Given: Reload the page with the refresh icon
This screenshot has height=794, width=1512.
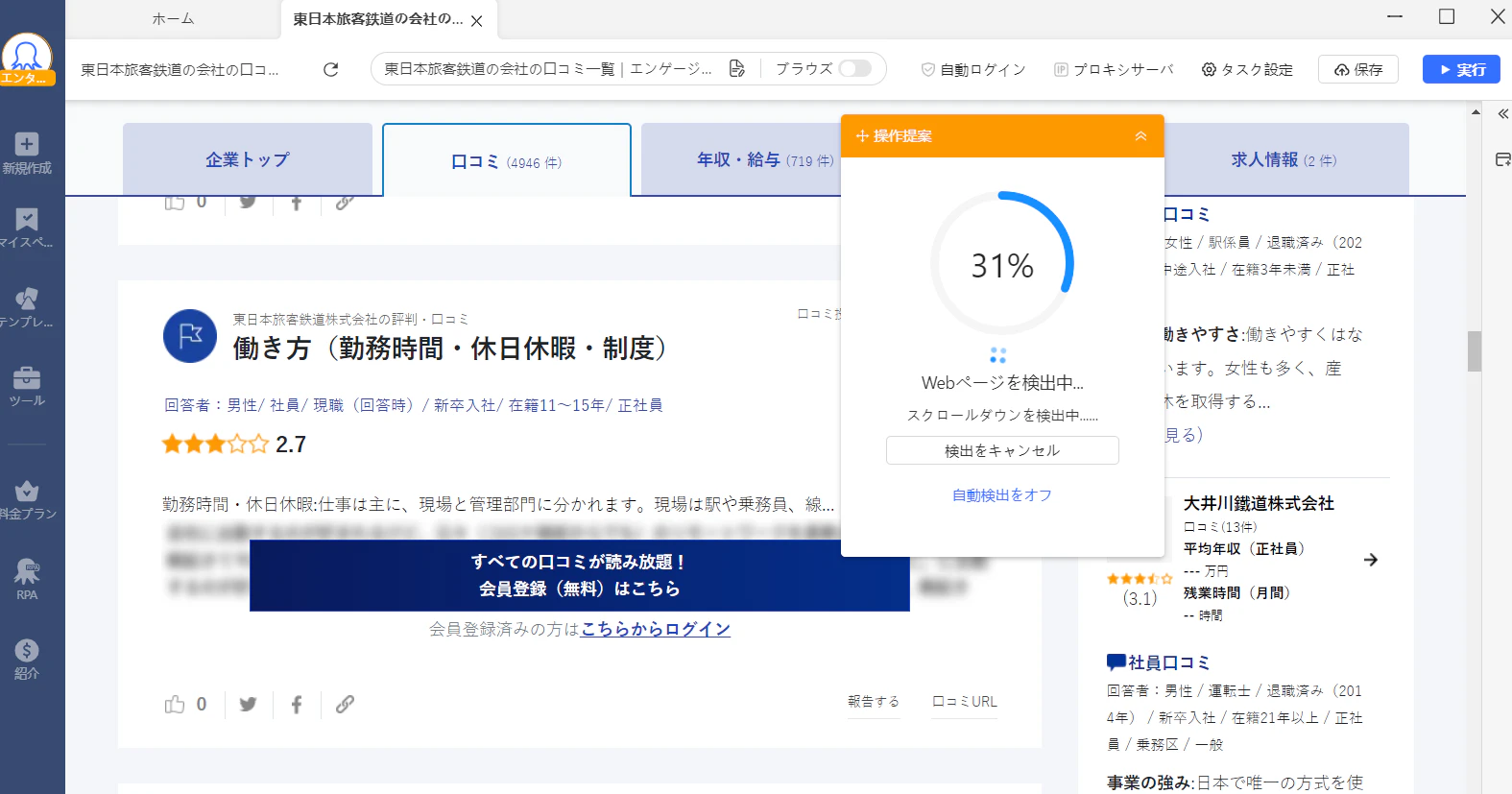Looking at the screenshot, I should click(x=331, y=69).
